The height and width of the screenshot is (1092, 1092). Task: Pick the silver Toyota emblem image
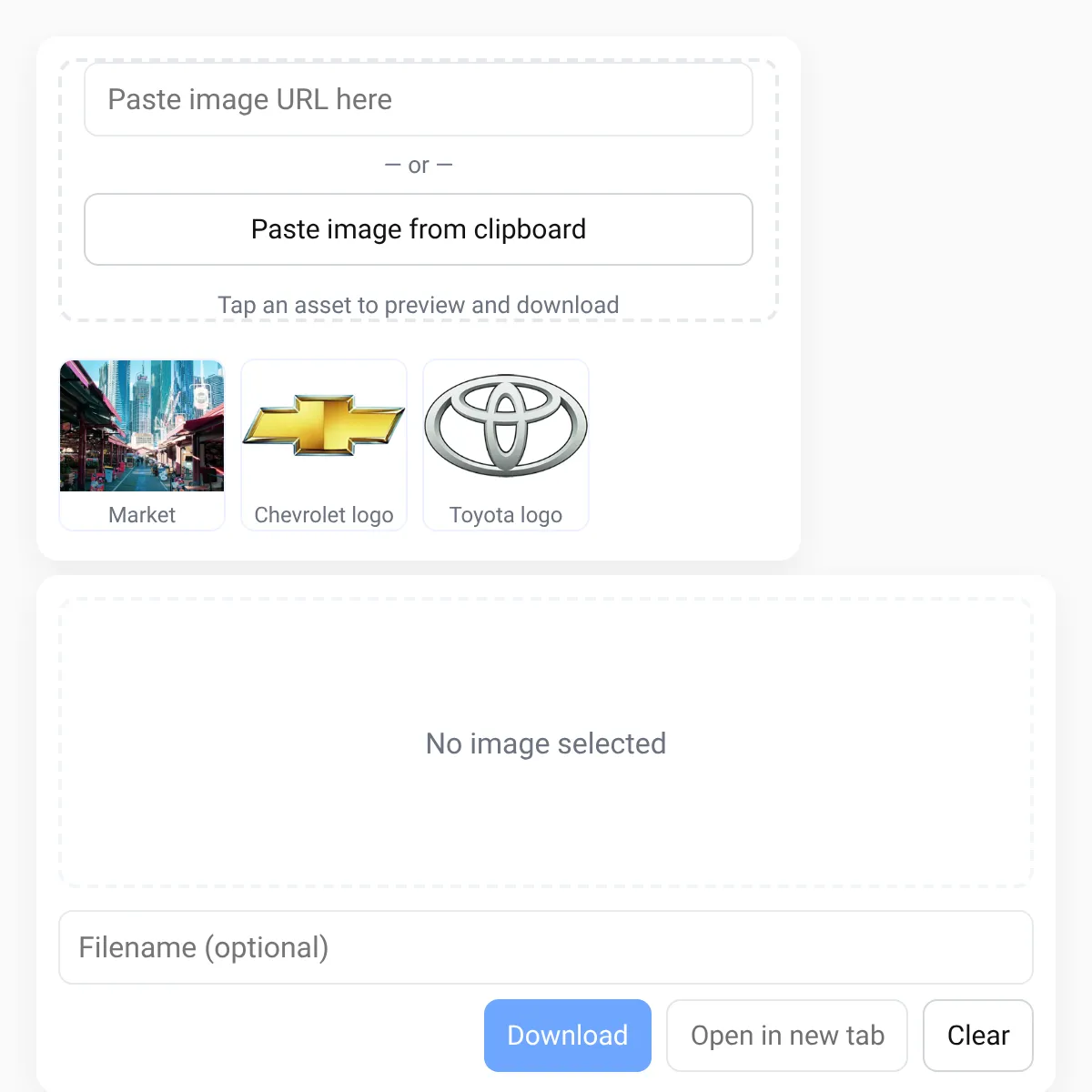point(506,426)
